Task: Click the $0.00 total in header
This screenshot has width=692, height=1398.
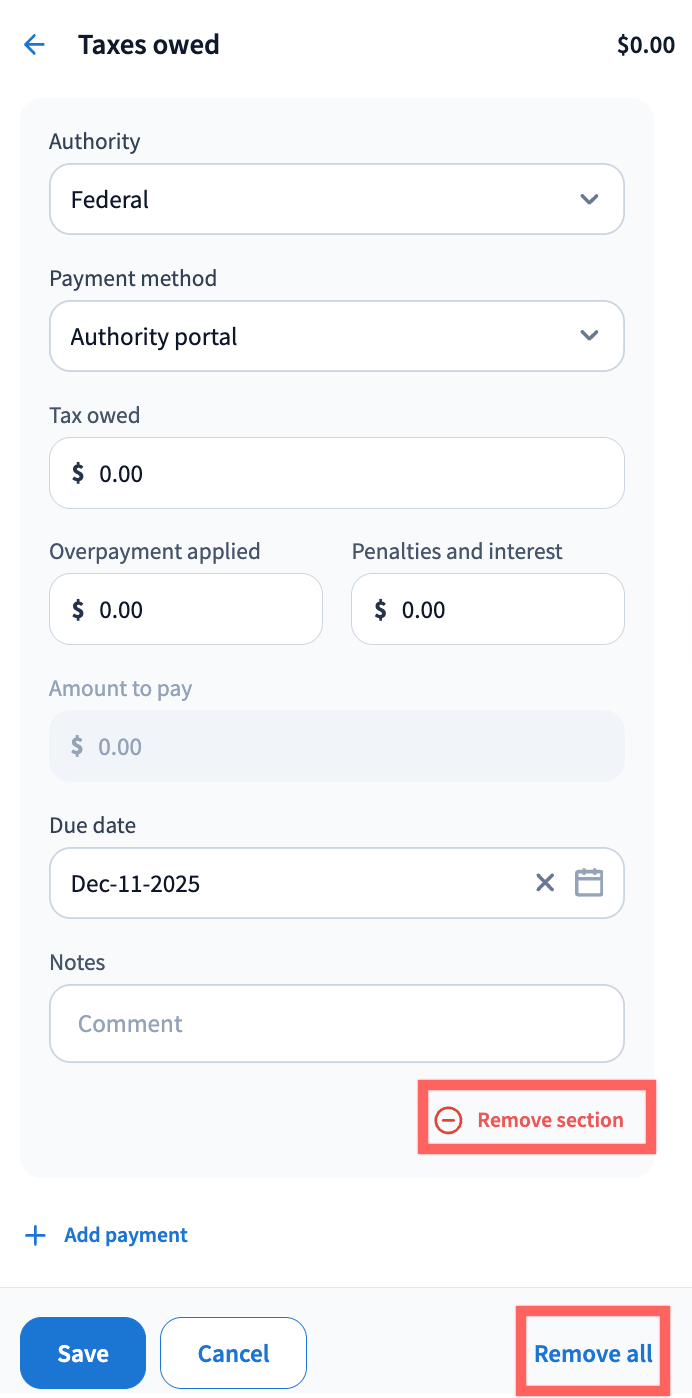Action: [x=645, y=45]
